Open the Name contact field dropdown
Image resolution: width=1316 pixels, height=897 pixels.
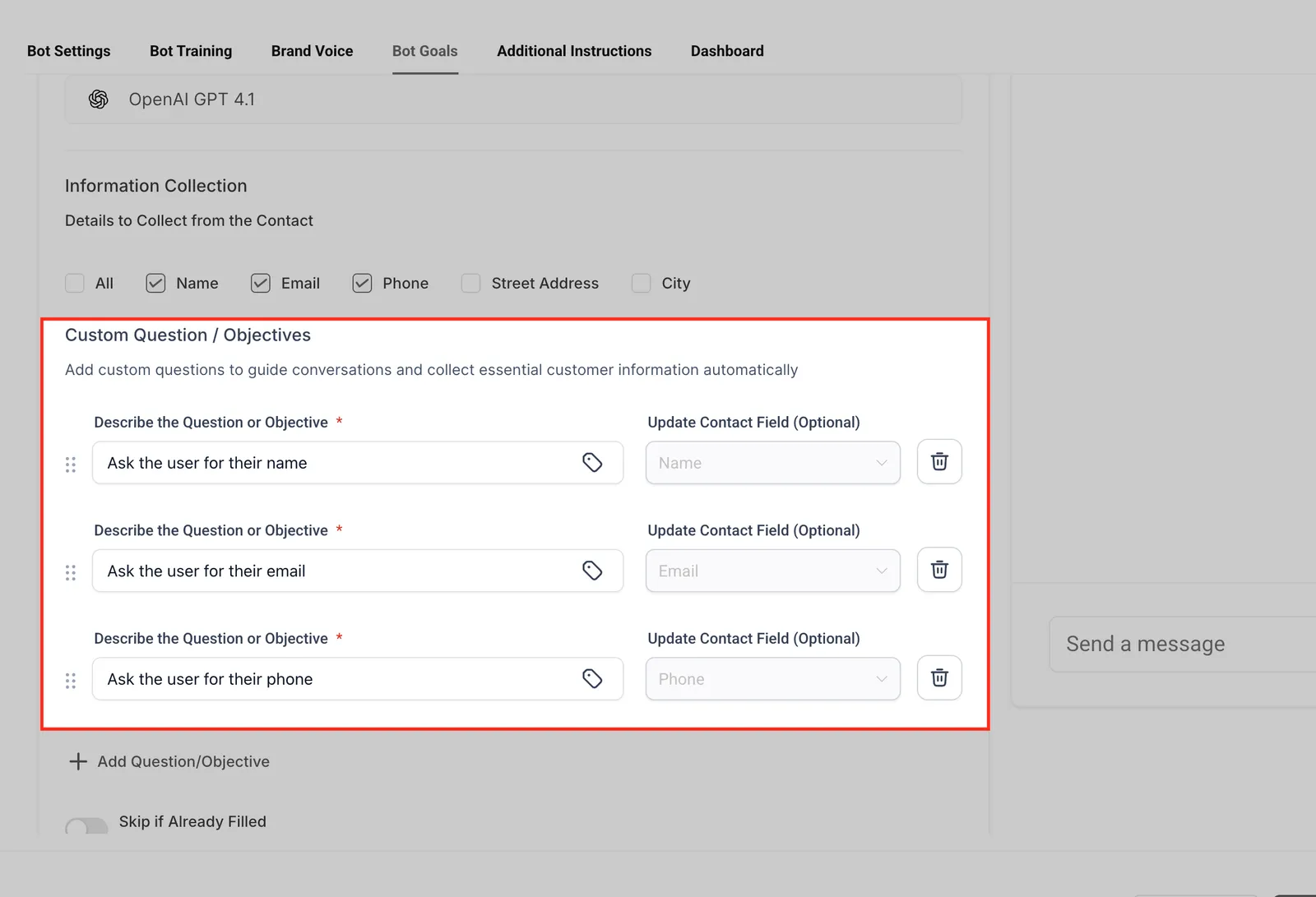tap(773, 463)
